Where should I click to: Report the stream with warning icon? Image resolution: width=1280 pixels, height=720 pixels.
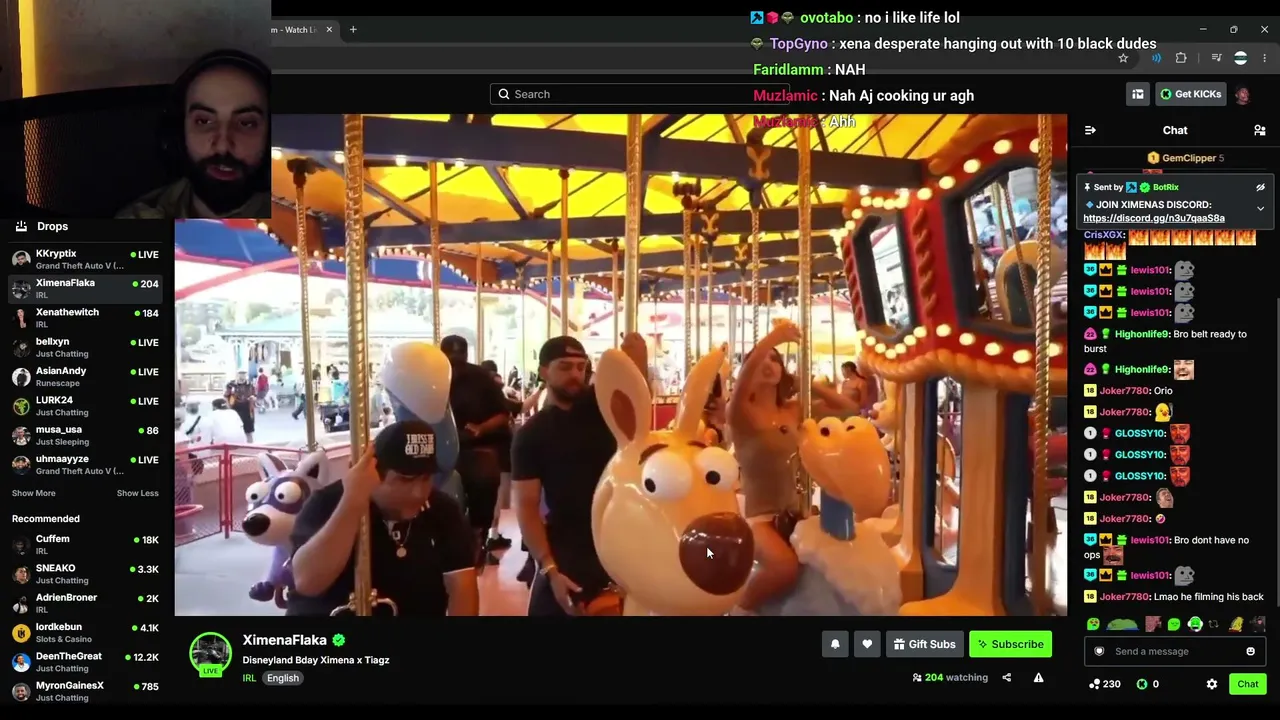[1038, 678]
